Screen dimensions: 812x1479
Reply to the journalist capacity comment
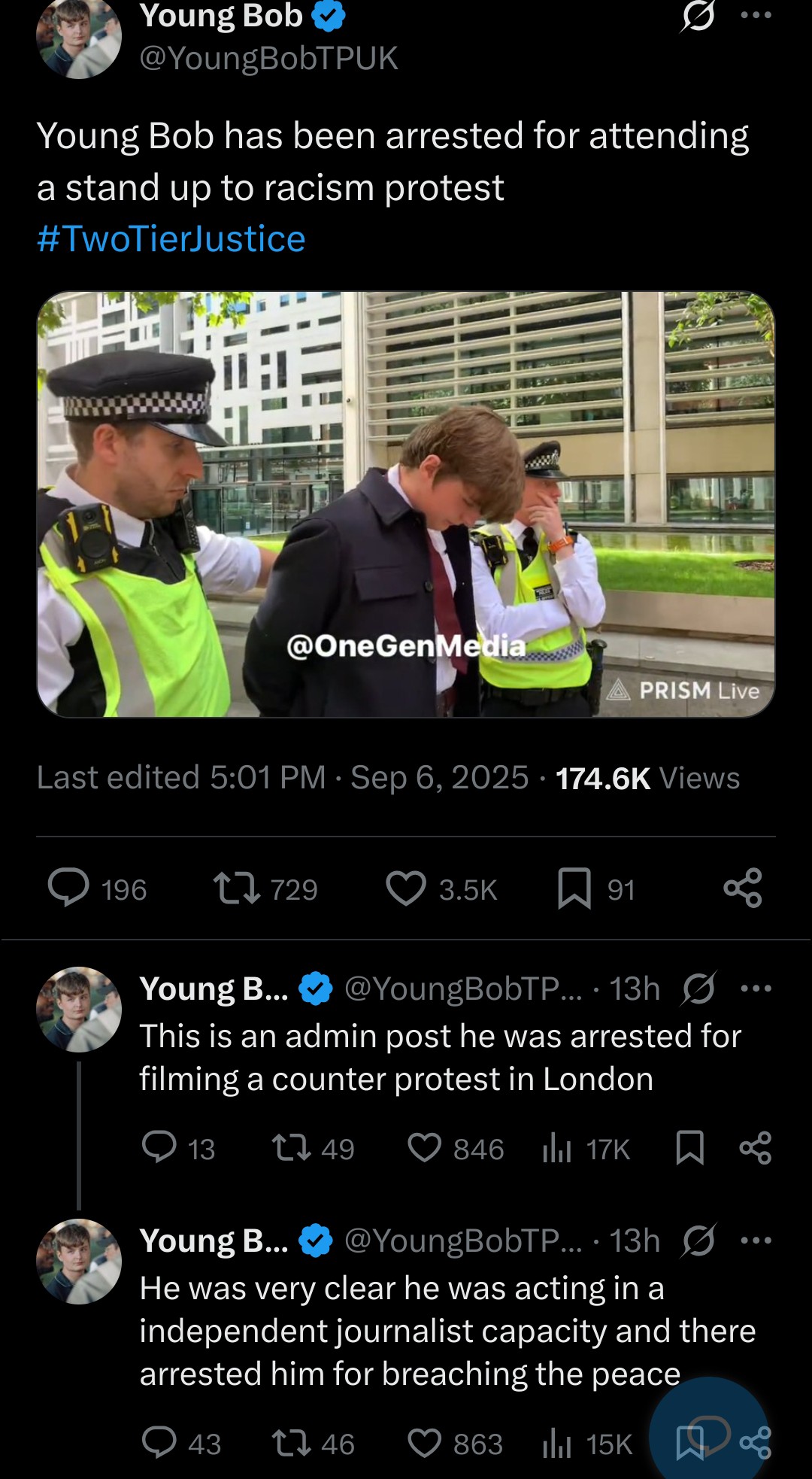[159, 1443]
